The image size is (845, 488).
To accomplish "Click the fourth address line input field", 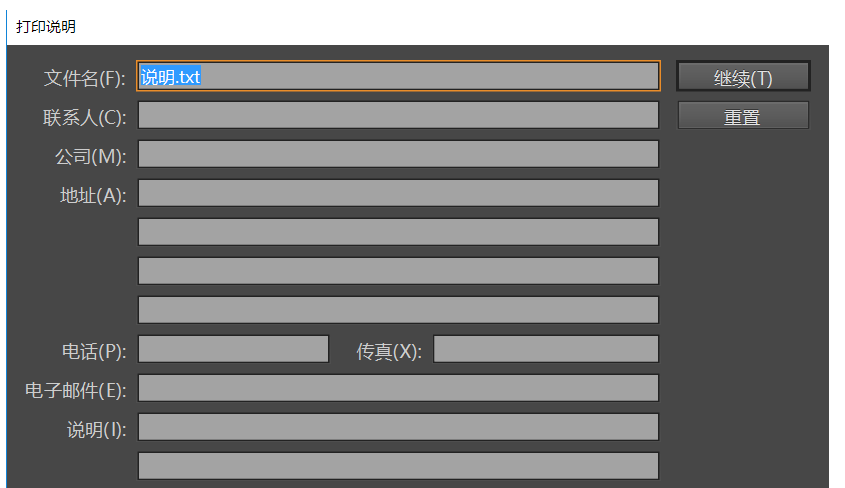I will click(398, 310).
